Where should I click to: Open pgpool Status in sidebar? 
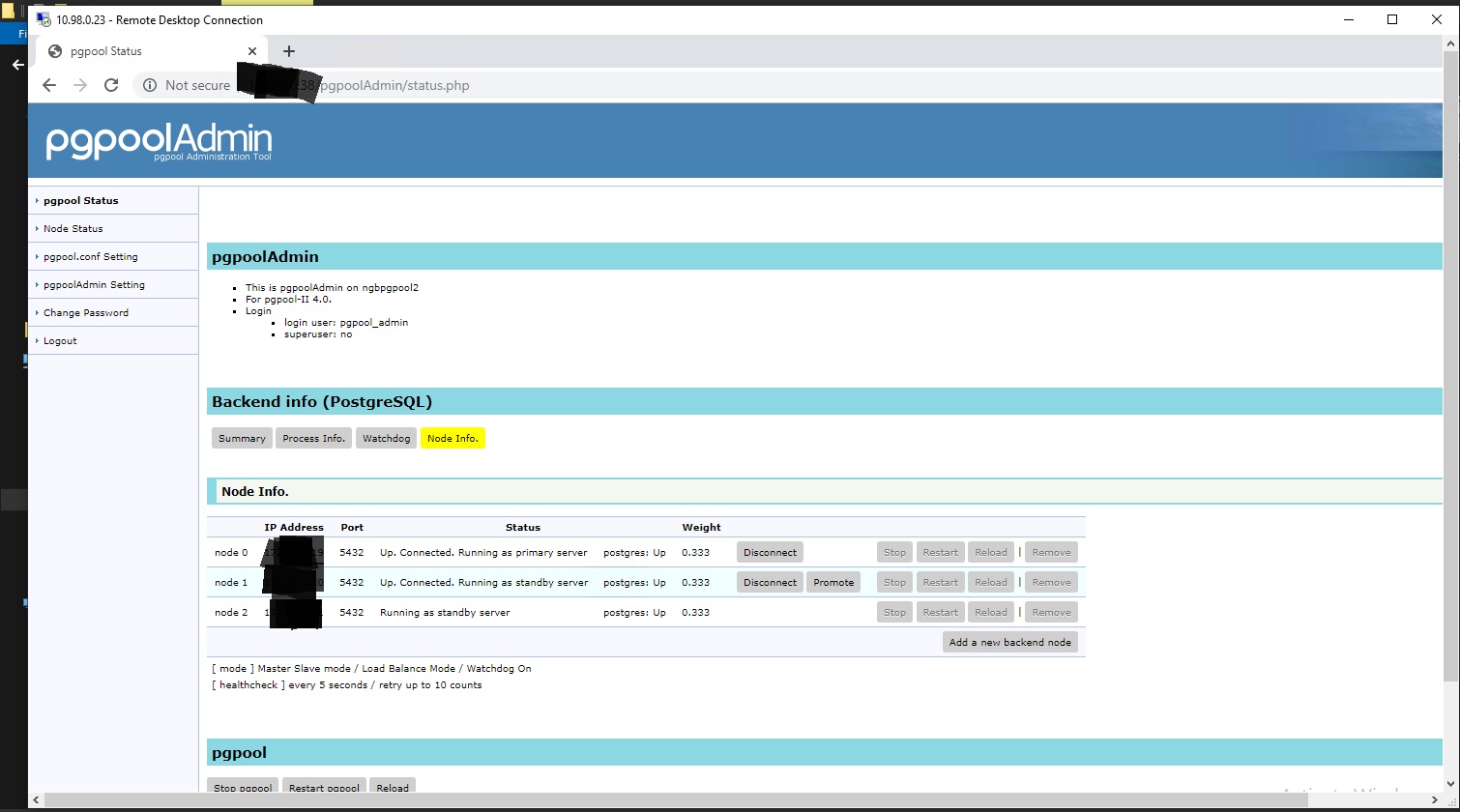(80, 200)
